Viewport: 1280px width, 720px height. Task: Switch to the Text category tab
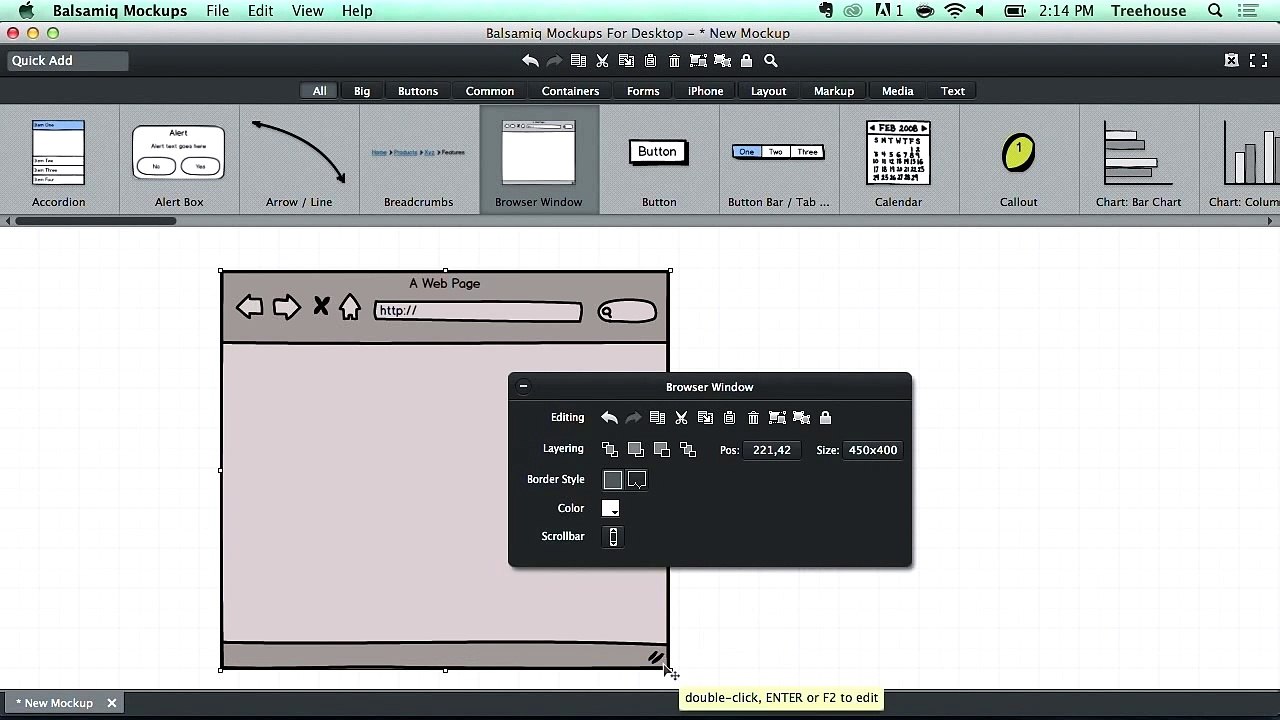click(x=953, y=91)
